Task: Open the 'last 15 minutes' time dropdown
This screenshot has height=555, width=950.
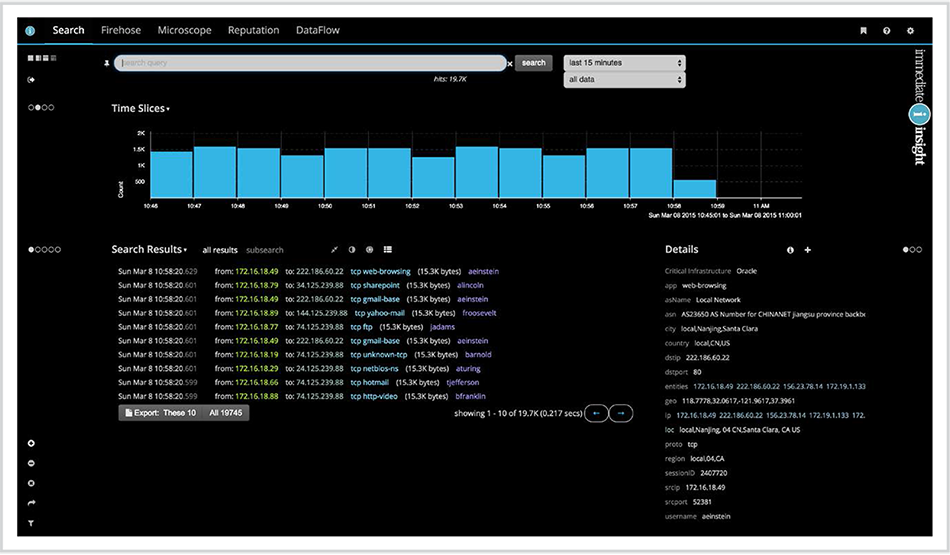Action: (x=625, y=62)
